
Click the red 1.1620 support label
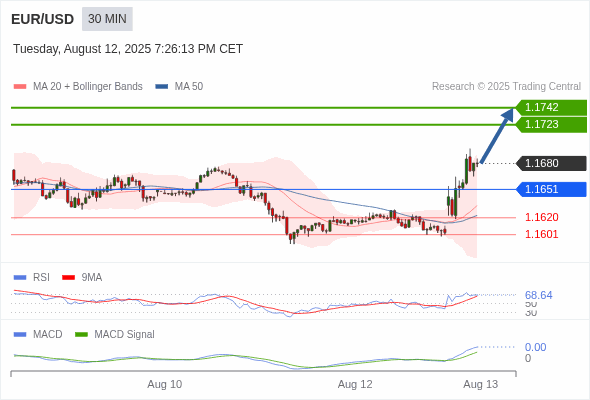[542, 217]
